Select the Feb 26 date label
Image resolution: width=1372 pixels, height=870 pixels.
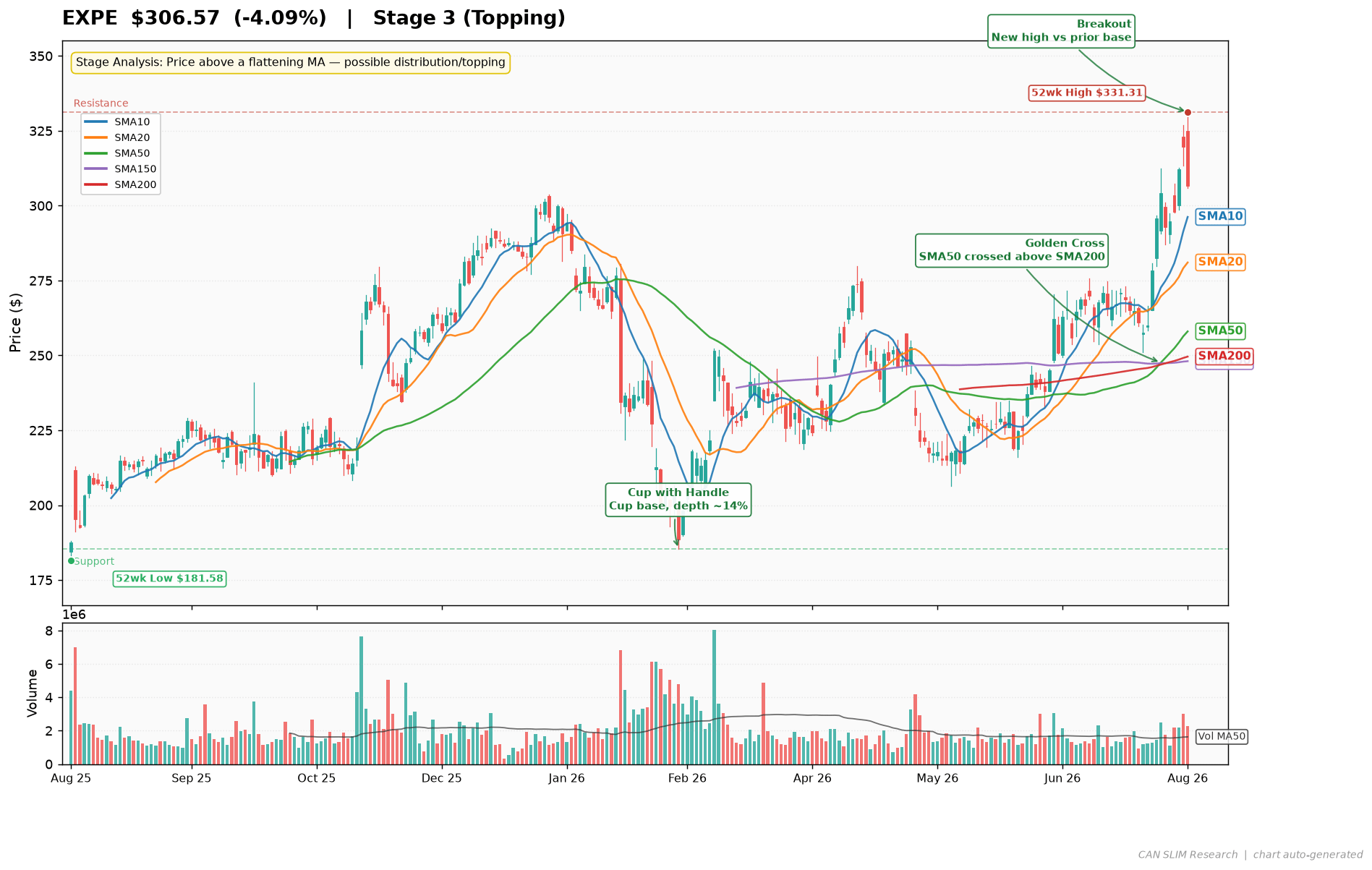(x=687, y=779)
